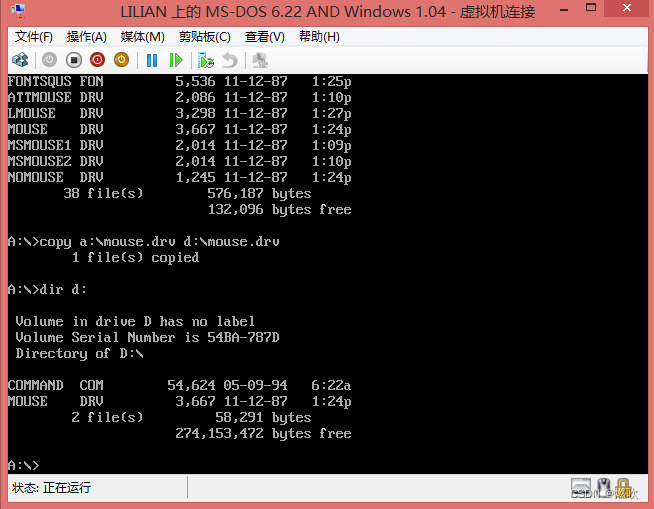Click the keyboard status icon in status bar
The image size is (654, 509).
[x=581, y=487]
